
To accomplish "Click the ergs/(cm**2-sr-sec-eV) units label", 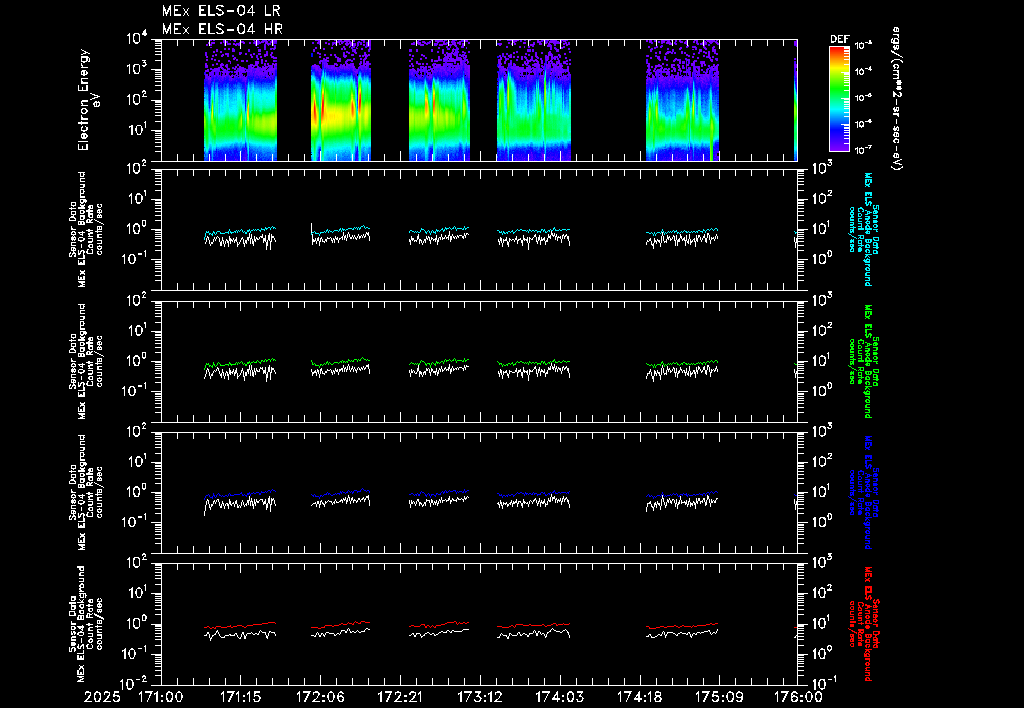I will (896, 99).
